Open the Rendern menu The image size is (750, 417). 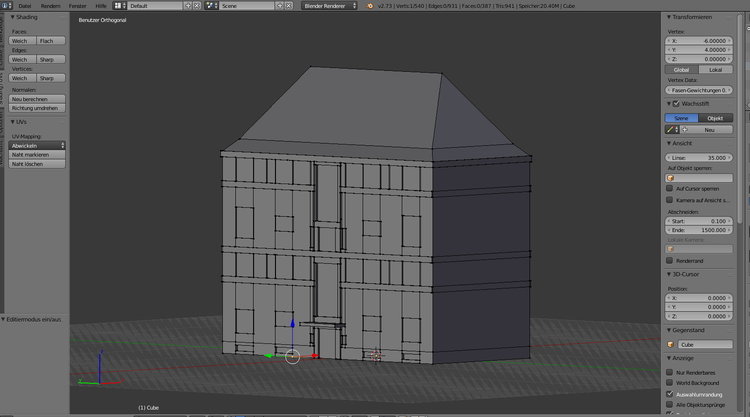coord(51,6)
